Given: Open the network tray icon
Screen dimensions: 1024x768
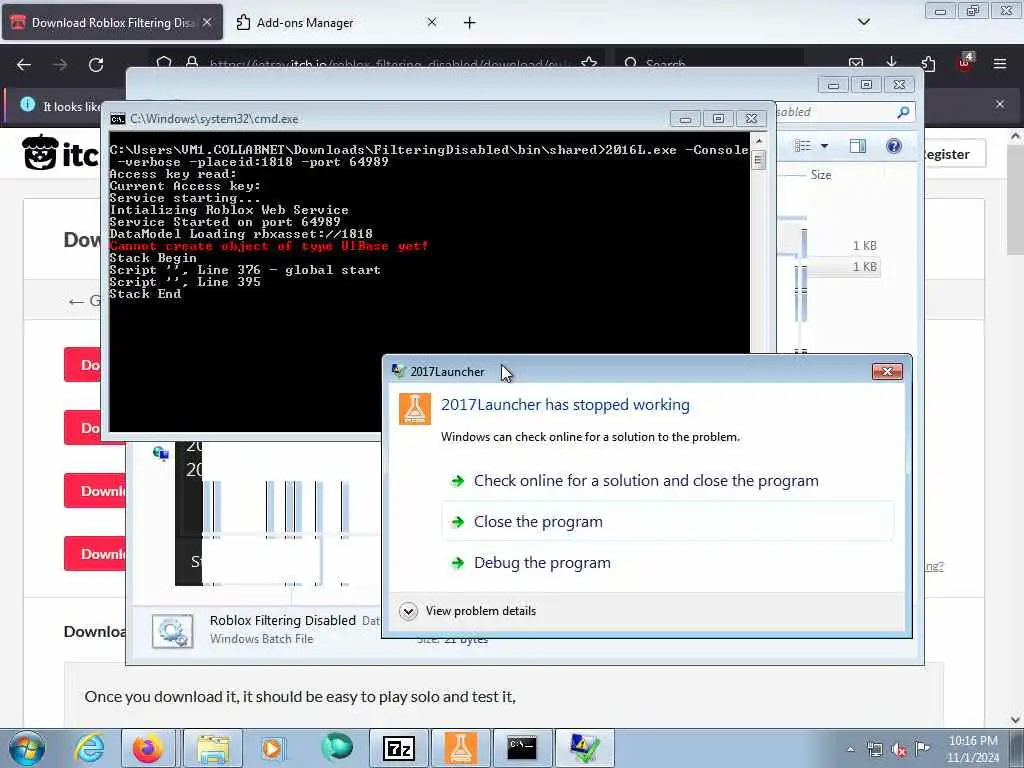Looking at the screenshot, I should 874,749.
